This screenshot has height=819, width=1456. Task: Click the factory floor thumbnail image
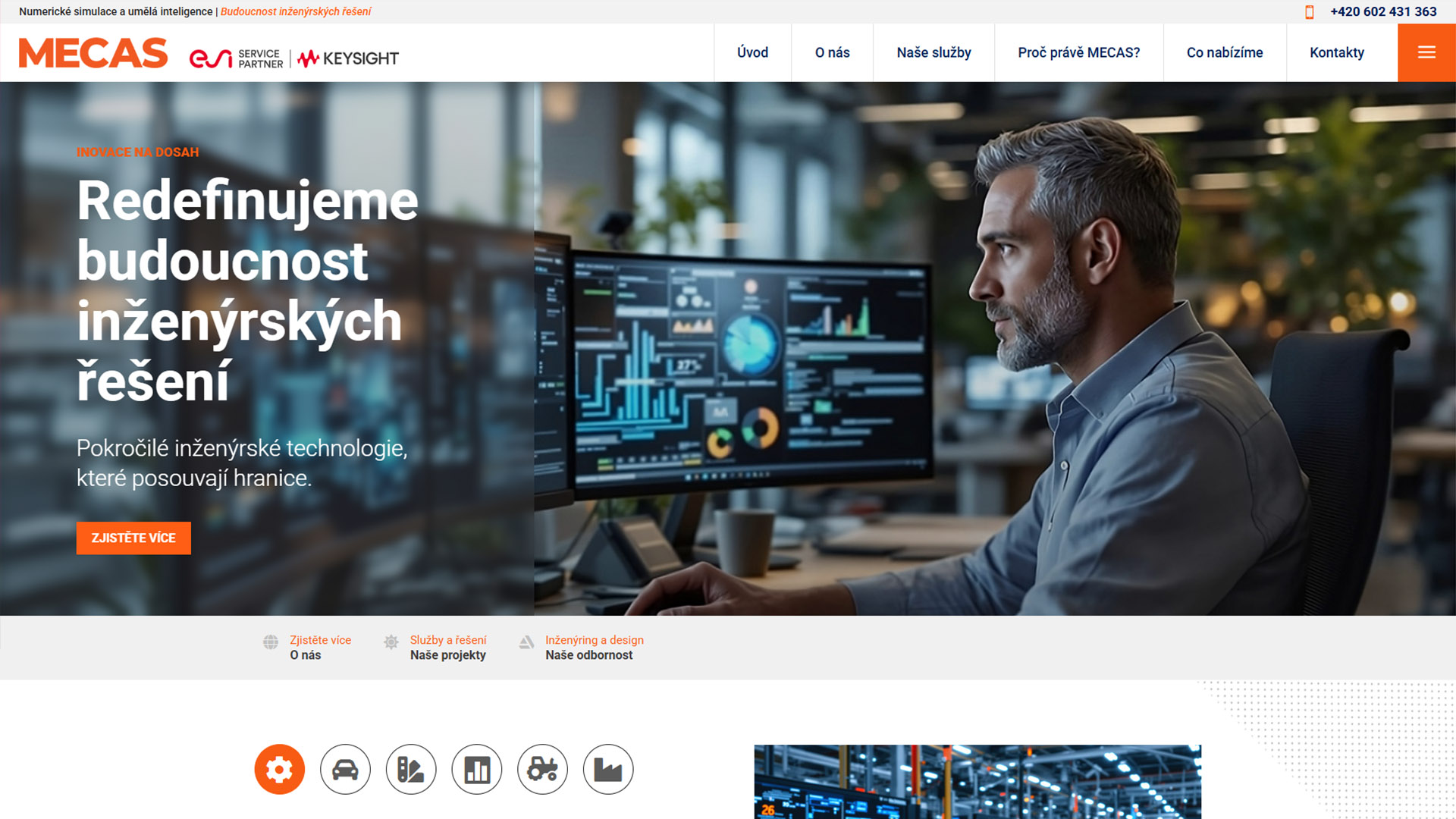(977, 781)
